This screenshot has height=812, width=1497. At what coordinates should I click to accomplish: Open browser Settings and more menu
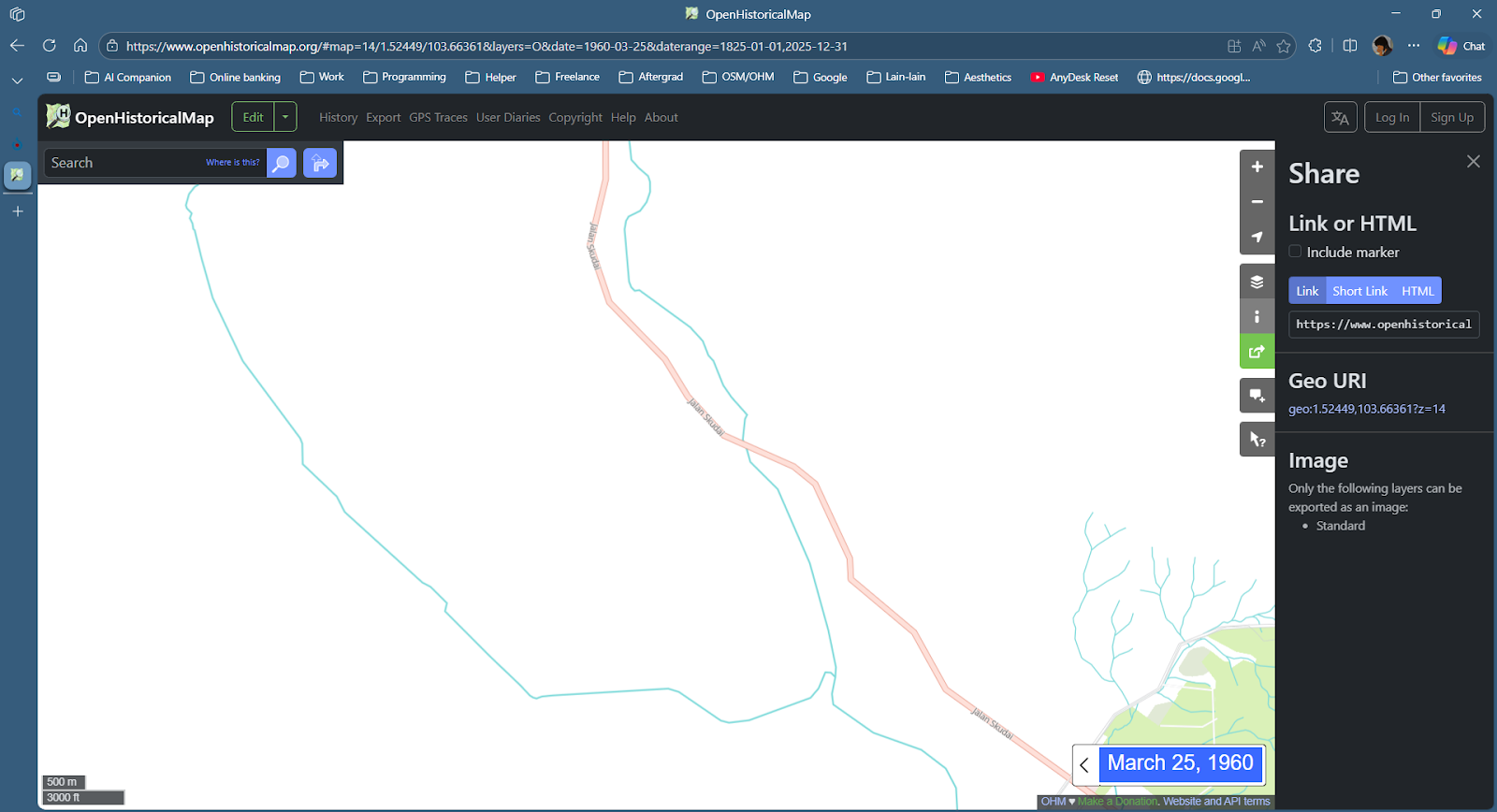(1414, 46)
